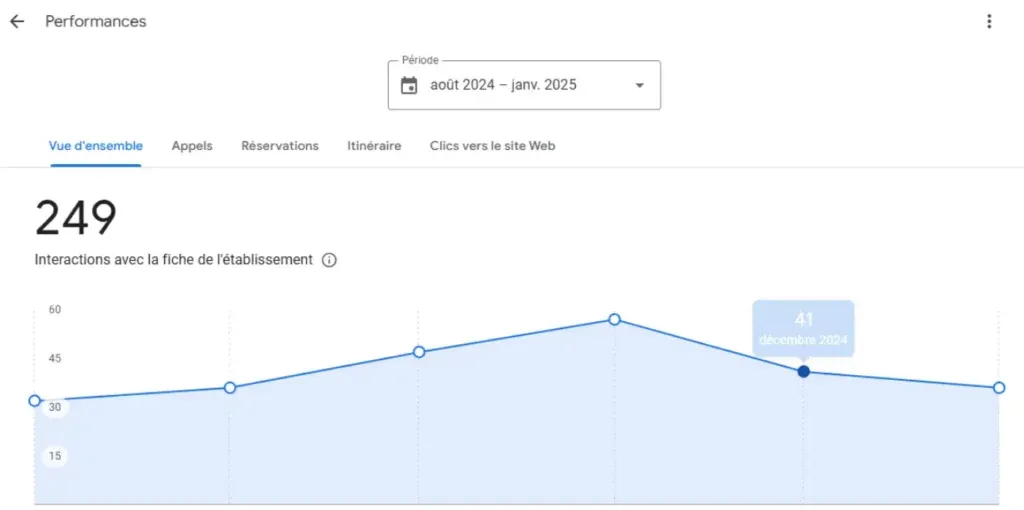Open the three-dot more options menu
Viewport: 1024px width, 510px height.
coord(989,21)
